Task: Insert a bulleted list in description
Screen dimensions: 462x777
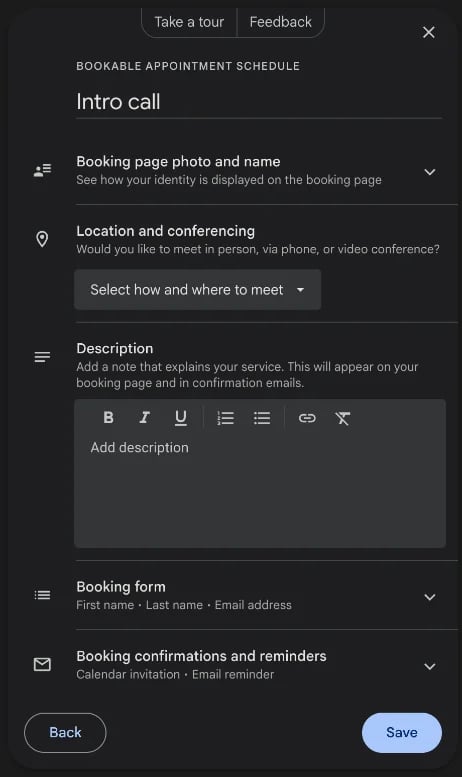Action: point(262,418)
